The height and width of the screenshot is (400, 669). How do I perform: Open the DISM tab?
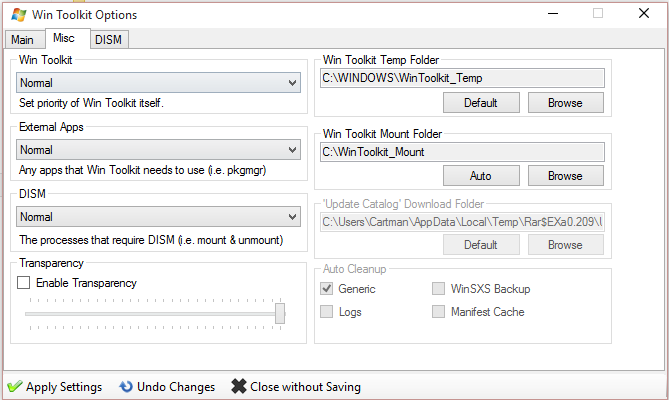(x=108, y=40)
